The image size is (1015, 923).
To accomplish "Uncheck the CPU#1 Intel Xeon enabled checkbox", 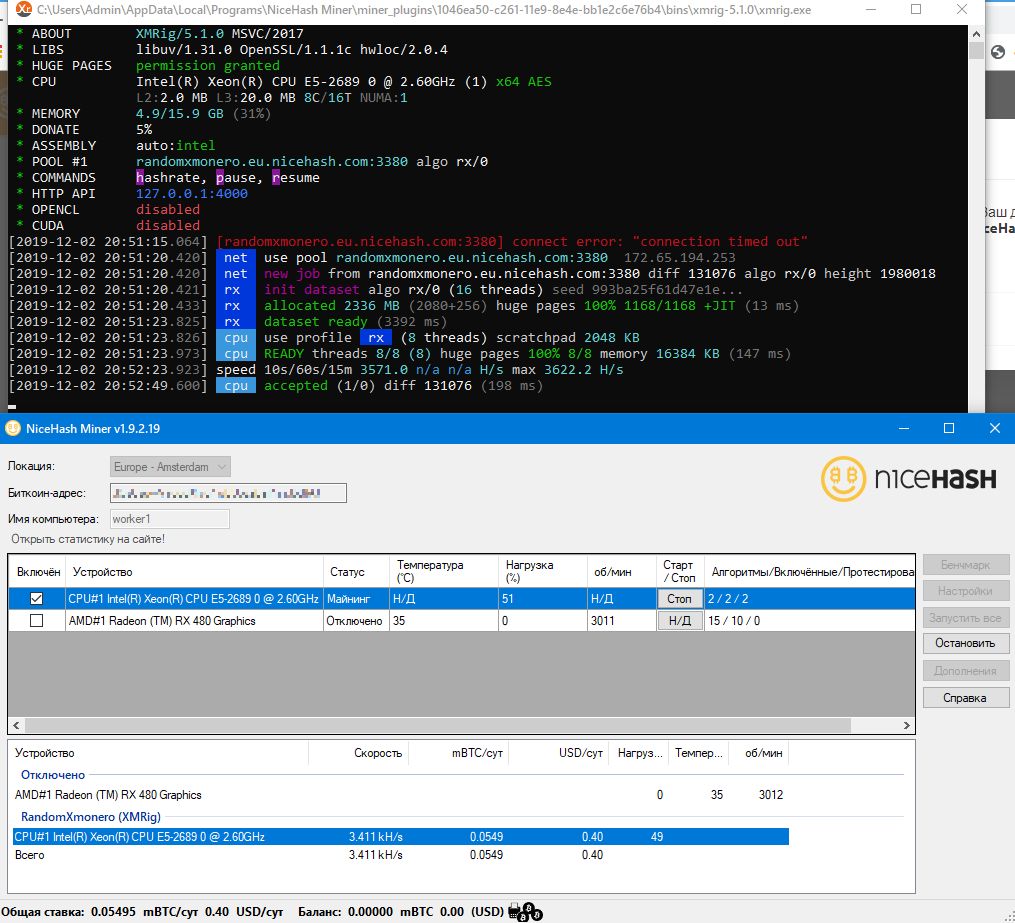I will [x=36, y=599].
